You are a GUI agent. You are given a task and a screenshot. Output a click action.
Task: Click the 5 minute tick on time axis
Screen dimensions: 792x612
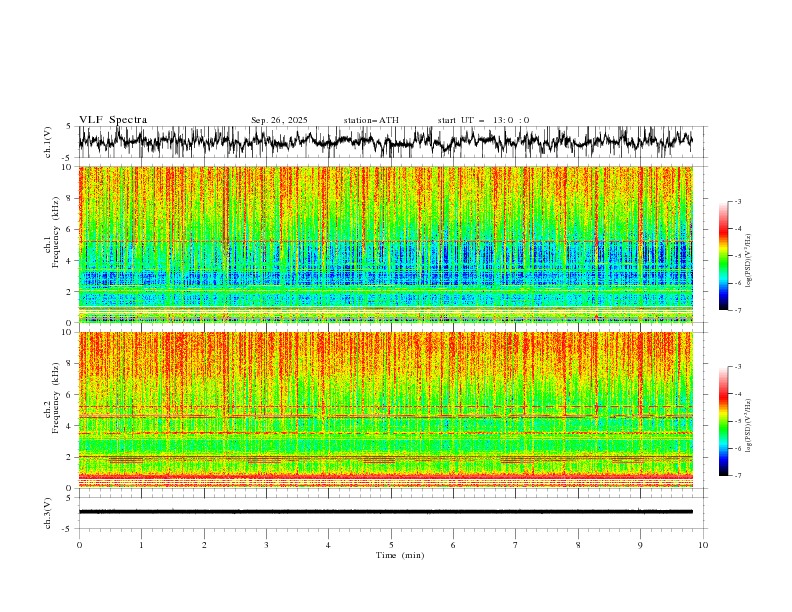click(x=391, y=545)
